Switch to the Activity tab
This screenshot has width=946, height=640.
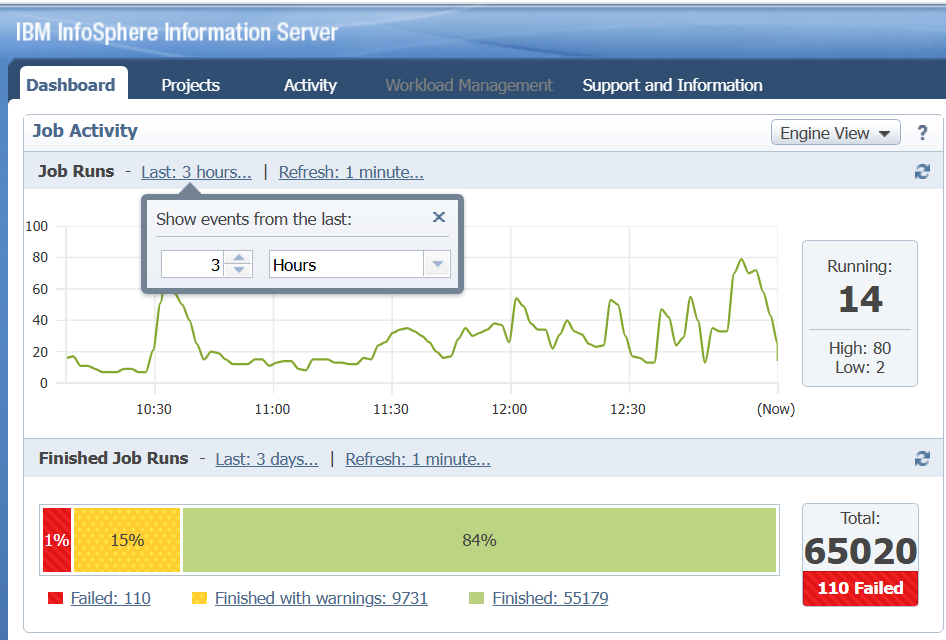310,85
